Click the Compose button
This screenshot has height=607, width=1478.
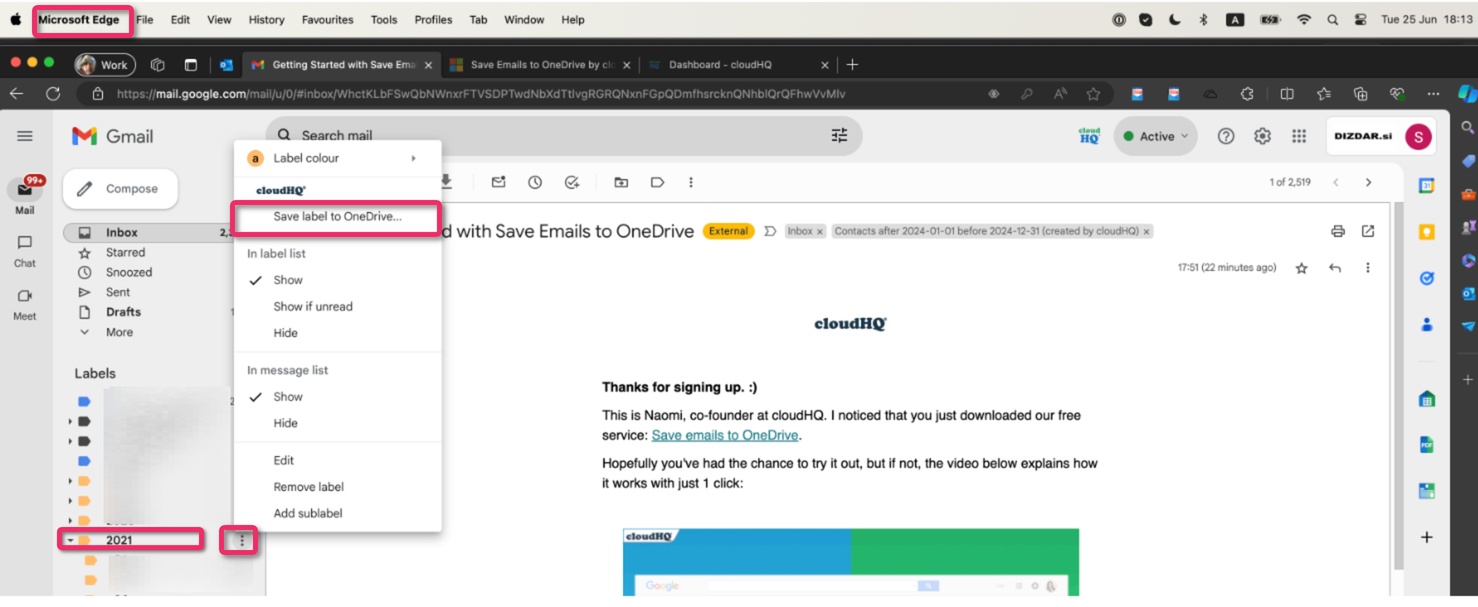120,188
